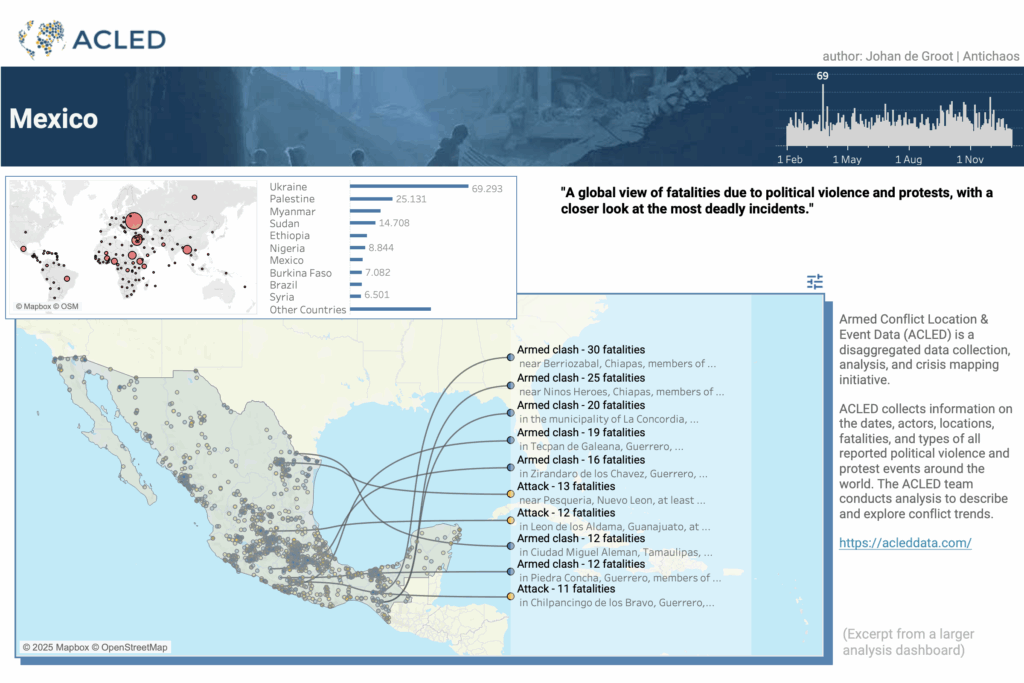1024x683 pixels.
Task: Select the blue marker for Ciudad Miguel Aleman clash
Action: click(x=510, y=547)
